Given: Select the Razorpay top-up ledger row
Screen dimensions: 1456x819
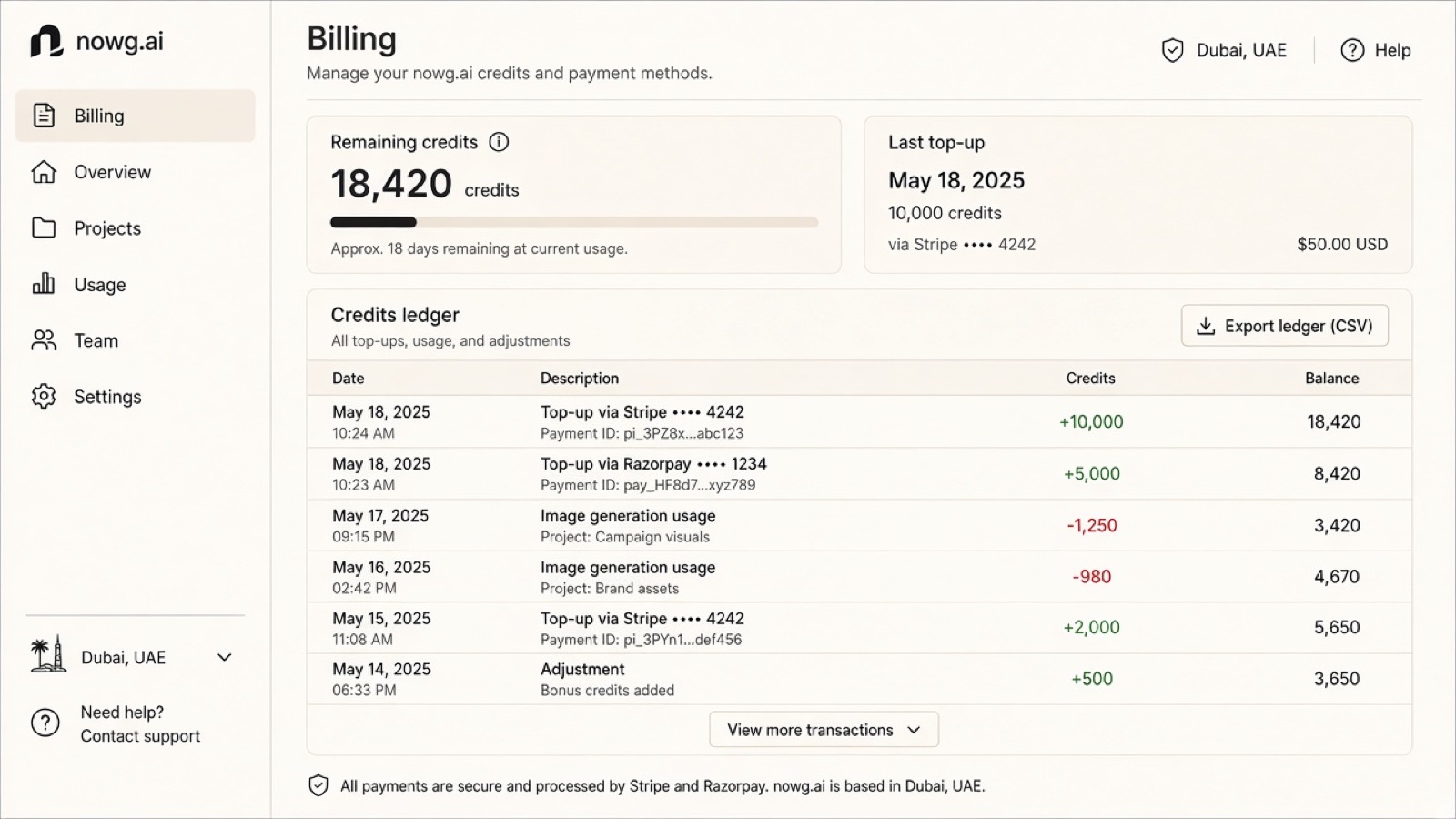Looking at the screenshot, I should (x=859, y=473).
